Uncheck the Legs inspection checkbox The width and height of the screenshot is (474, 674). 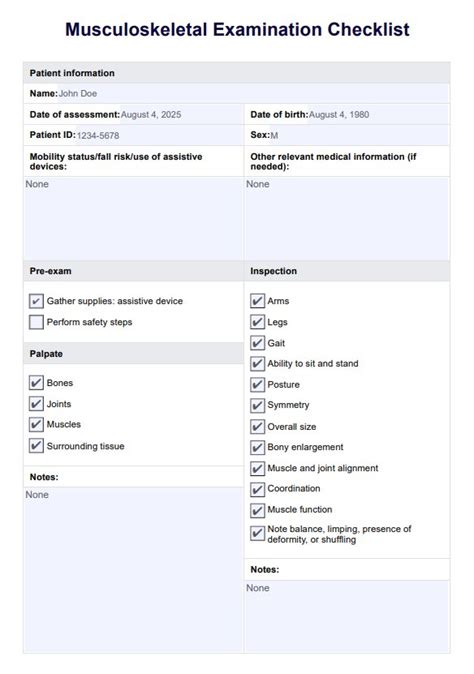coord(257,322)
